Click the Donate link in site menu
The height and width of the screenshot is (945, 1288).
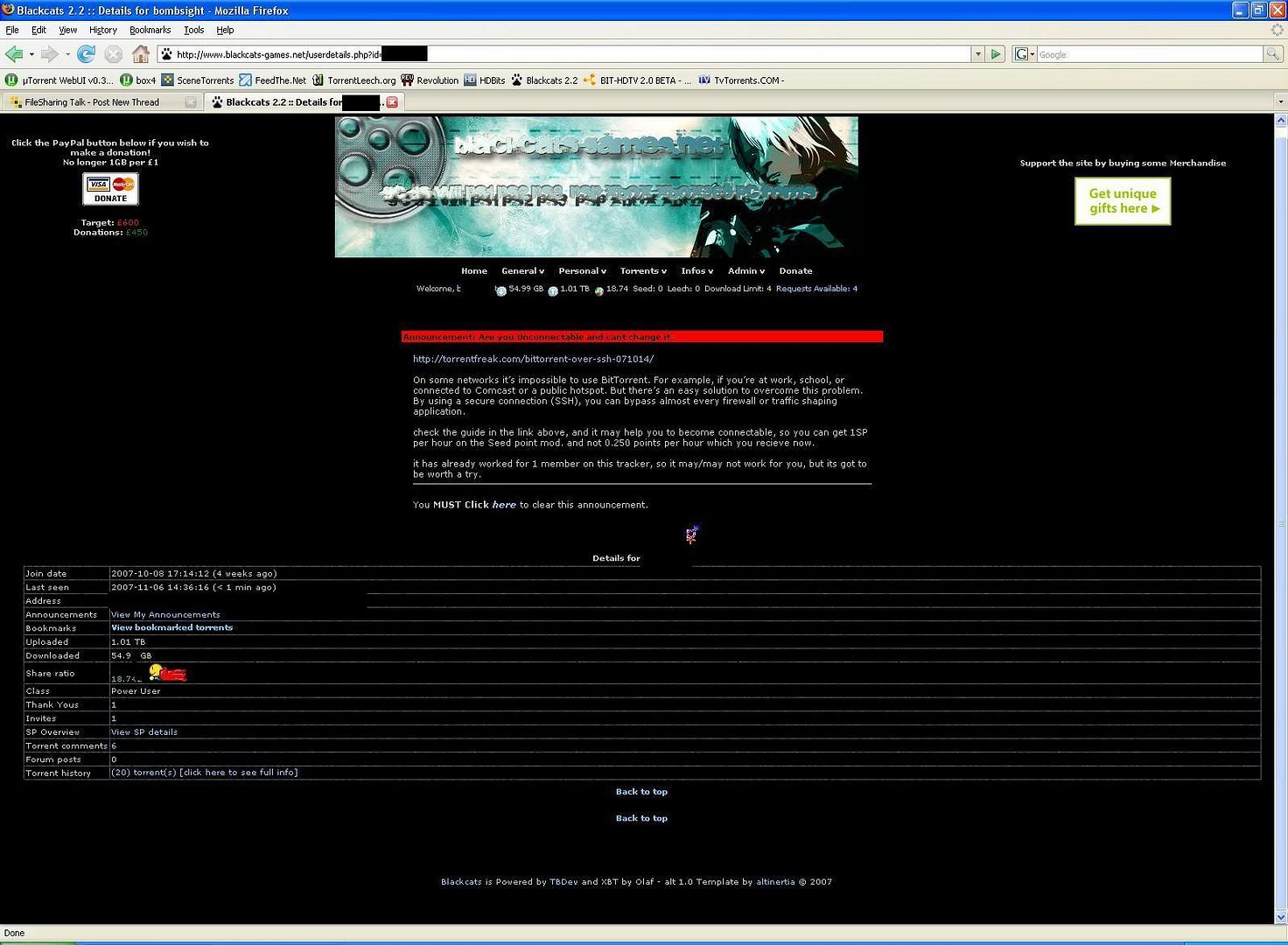click(795, 271)
